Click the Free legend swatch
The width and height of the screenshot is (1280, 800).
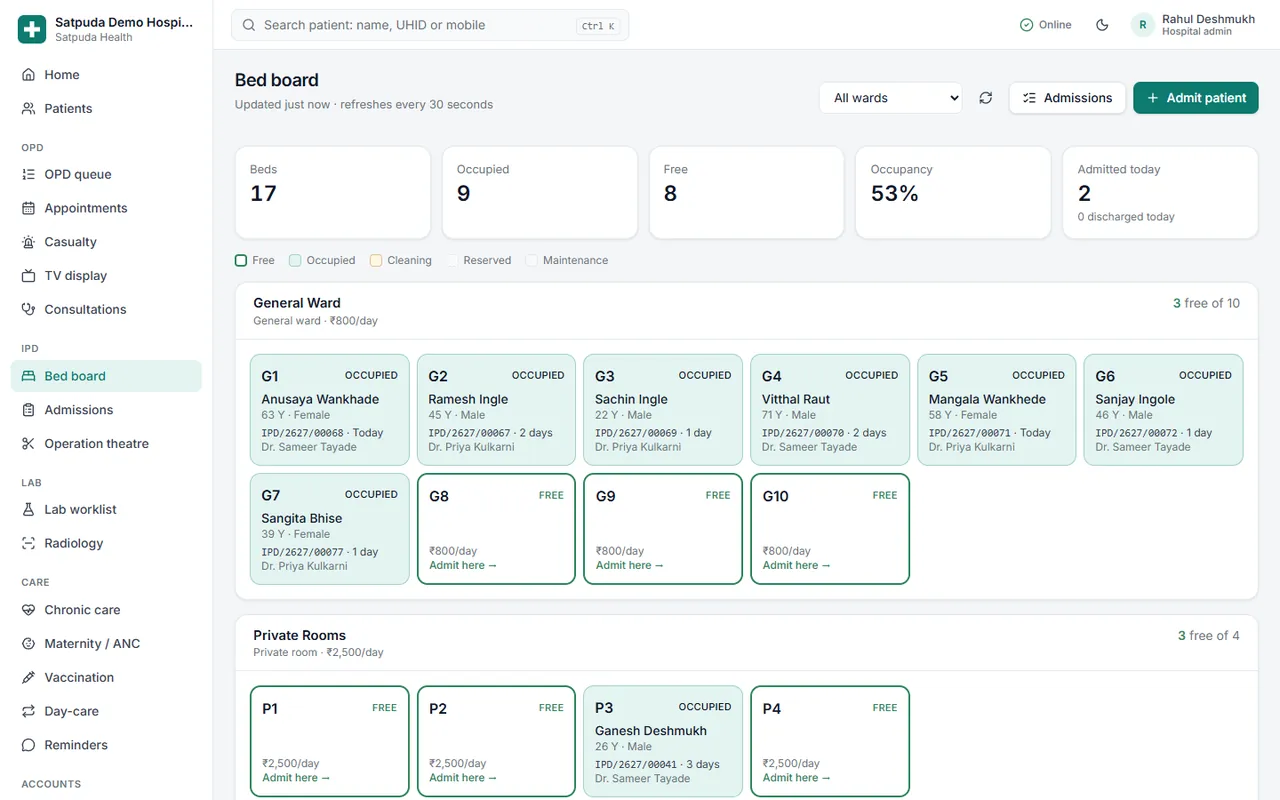[x=241, y=261]
